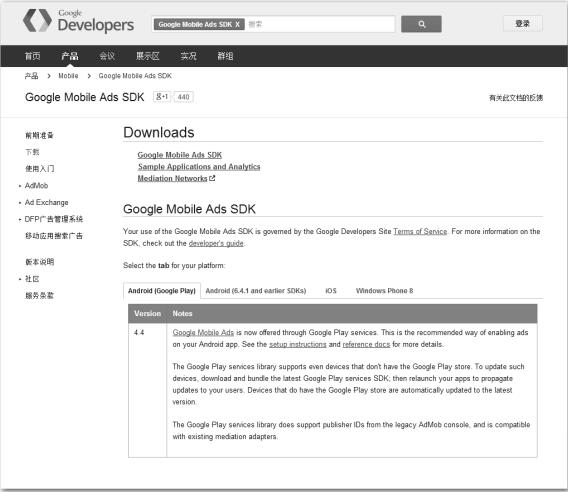Viewport: 568px width, 492px height.
Task: Open the 展示区 nav menu item
Action: (x=148, y=56)
